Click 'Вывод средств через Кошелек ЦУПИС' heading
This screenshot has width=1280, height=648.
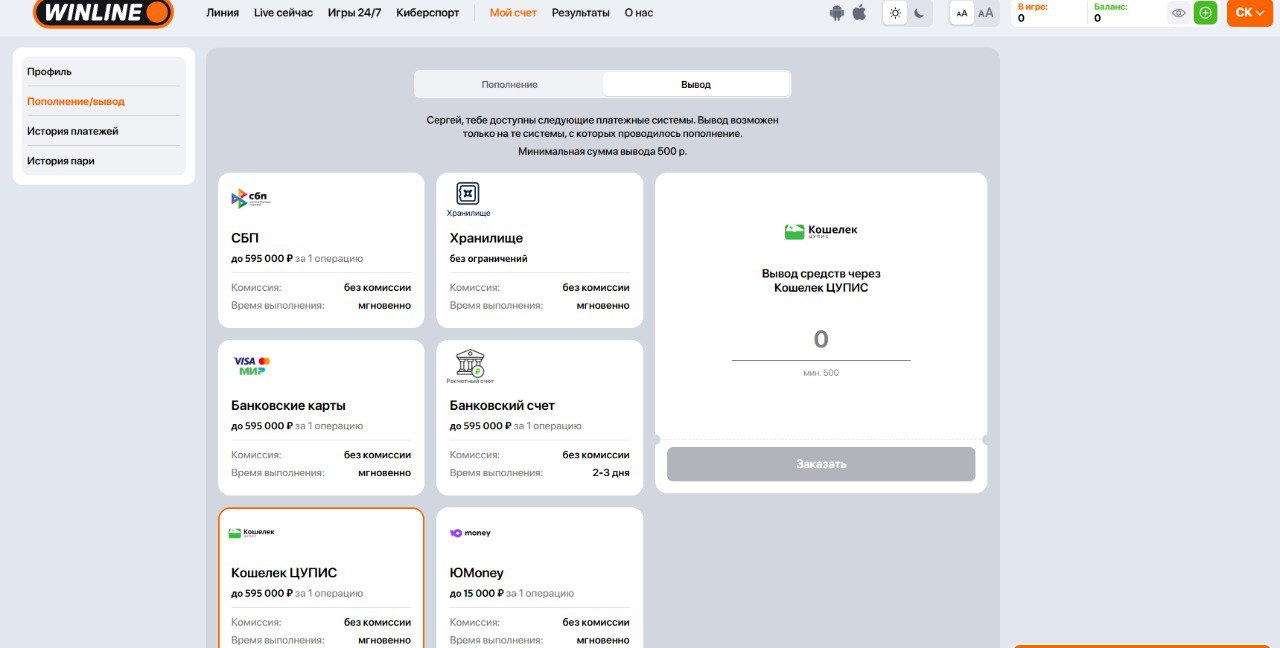tap(821, 280)
